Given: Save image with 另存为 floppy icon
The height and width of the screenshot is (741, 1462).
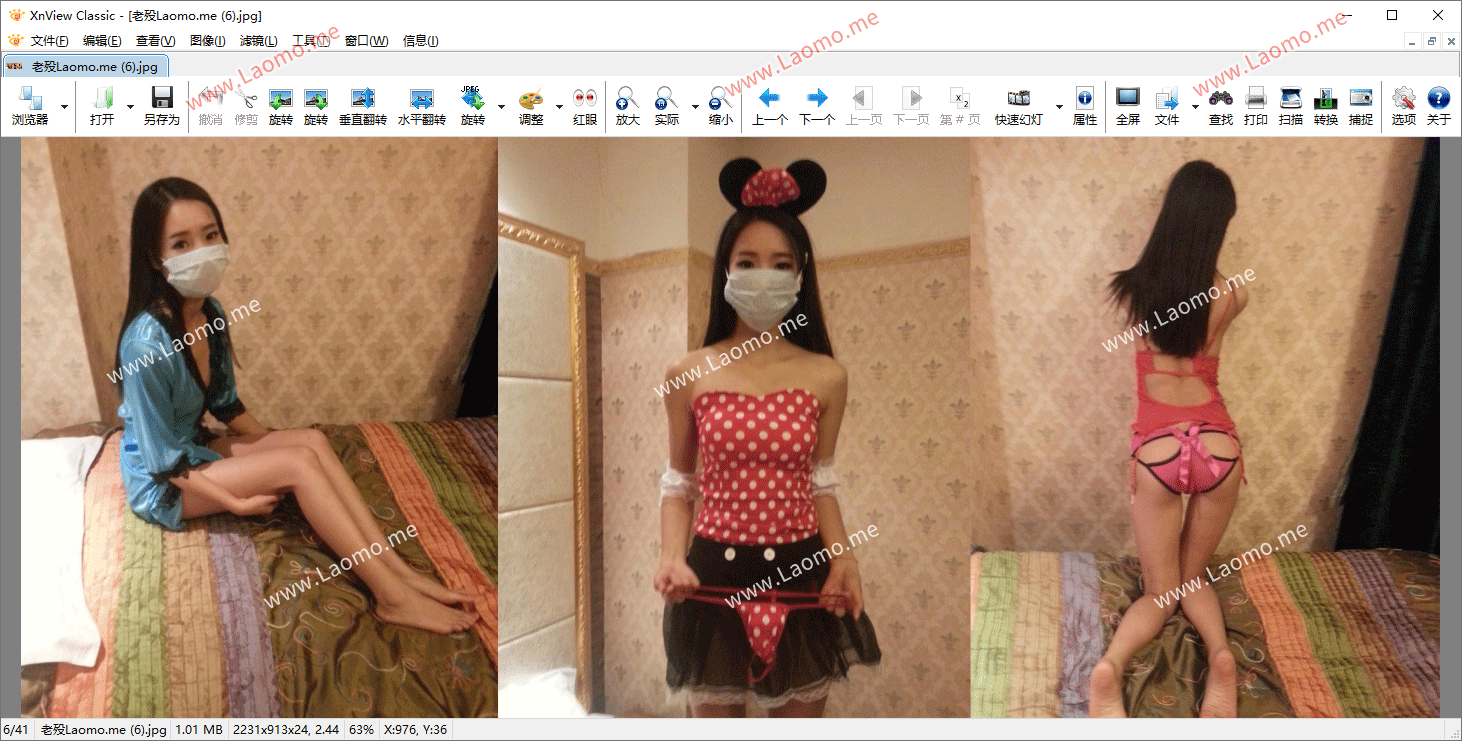Looking at the screenshot, I should pos(161,106).
